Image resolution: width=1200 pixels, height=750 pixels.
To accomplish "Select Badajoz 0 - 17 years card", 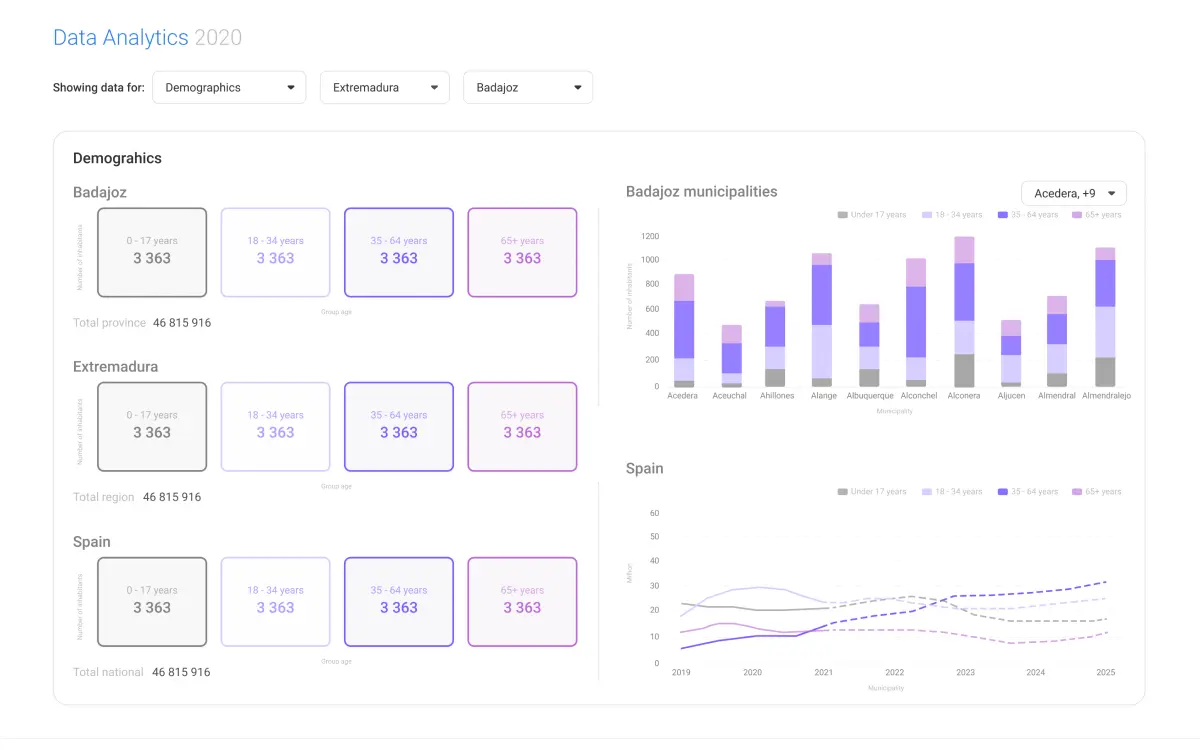I will (152, 252).
